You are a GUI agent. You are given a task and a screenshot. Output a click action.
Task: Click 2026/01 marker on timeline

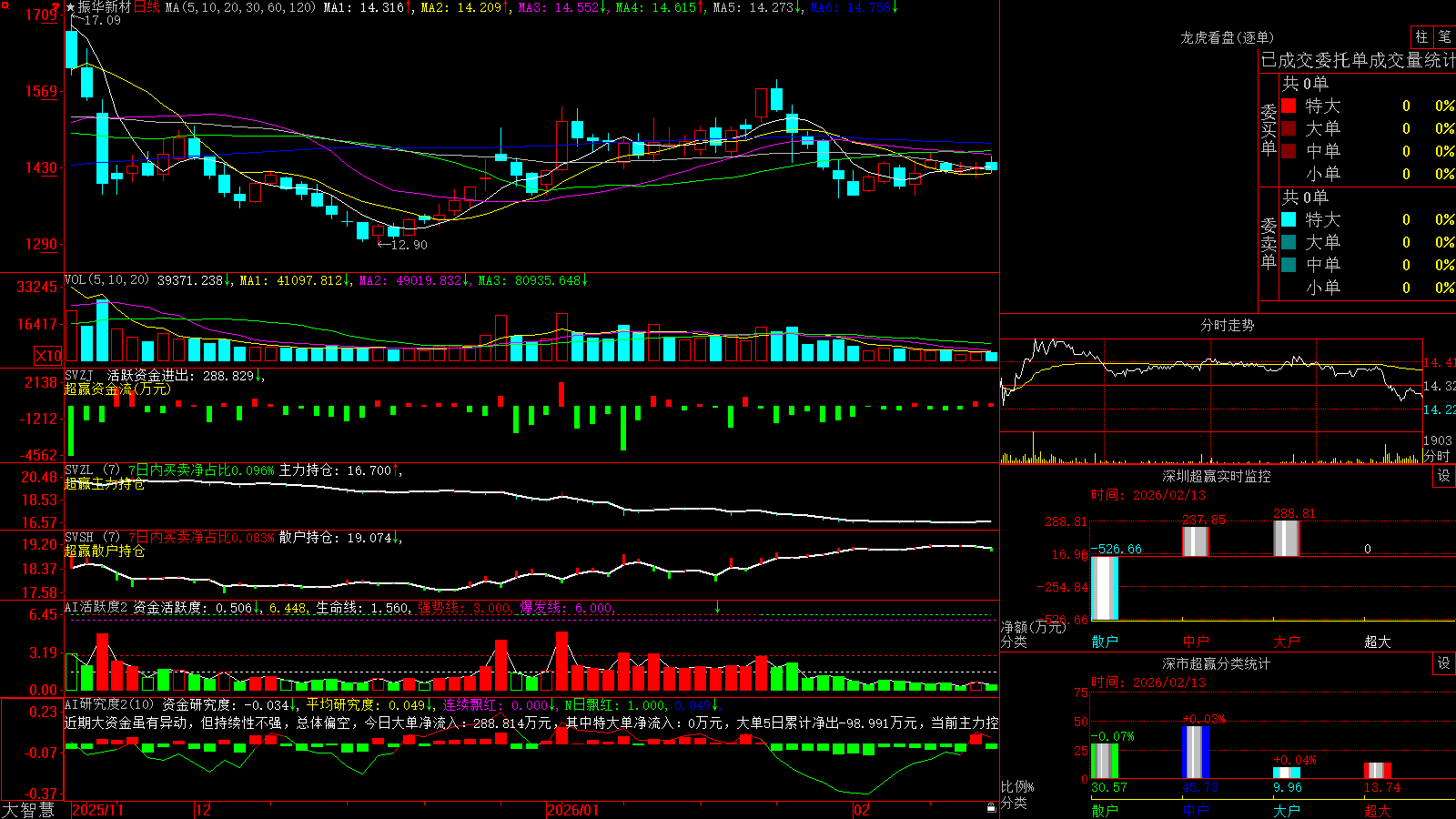pyautogui.click(x=572, y=810)
